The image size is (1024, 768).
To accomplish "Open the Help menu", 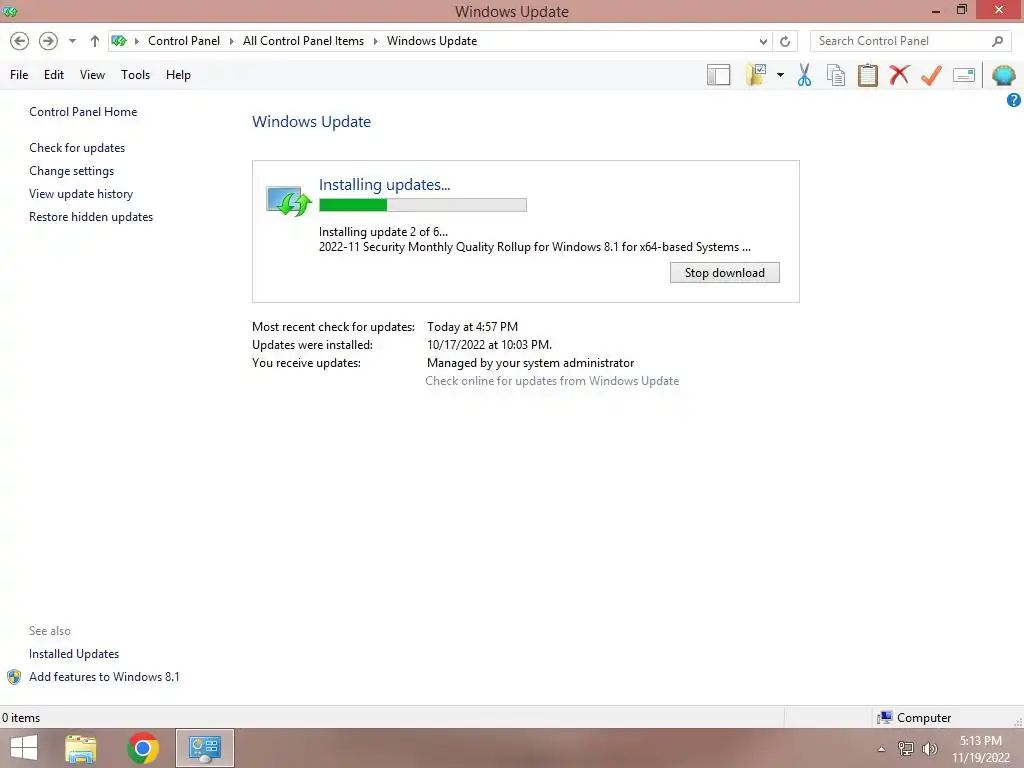I will (x=178, y=75).
